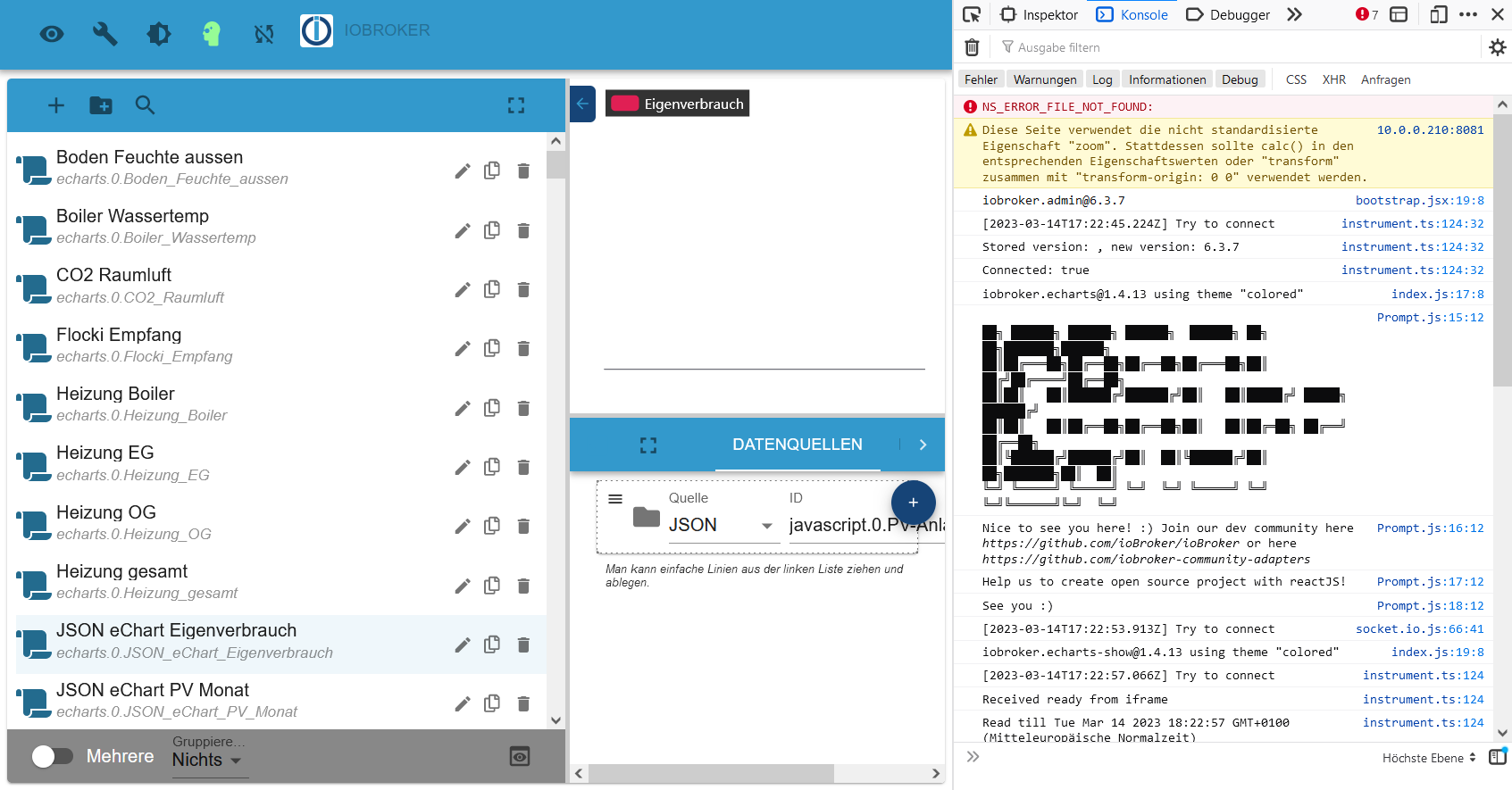Open Prompt.js:16:12 source link

pos(1430,528)
